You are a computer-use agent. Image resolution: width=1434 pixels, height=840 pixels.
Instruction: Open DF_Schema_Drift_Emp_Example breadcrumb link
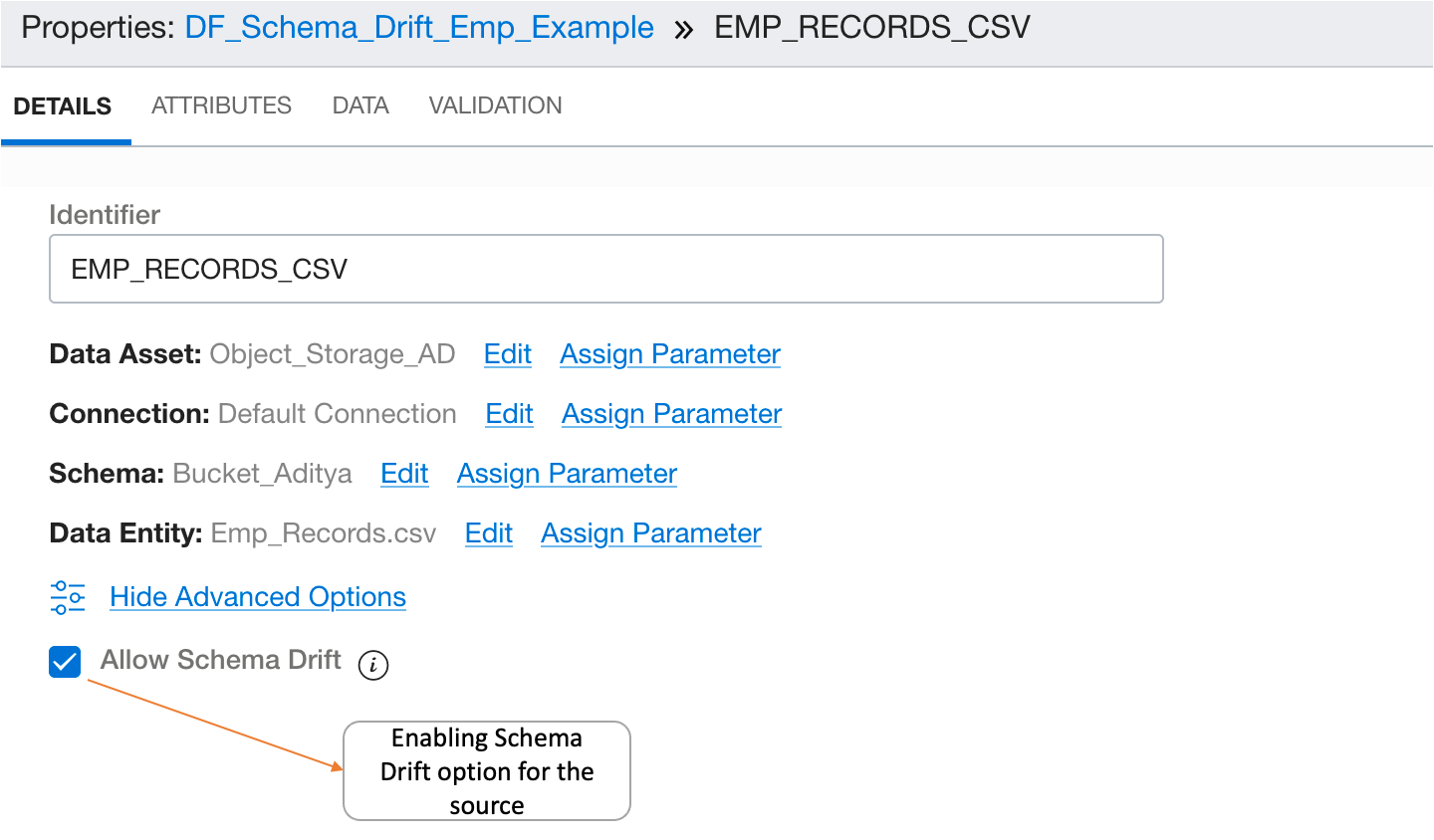click(419, 28)
